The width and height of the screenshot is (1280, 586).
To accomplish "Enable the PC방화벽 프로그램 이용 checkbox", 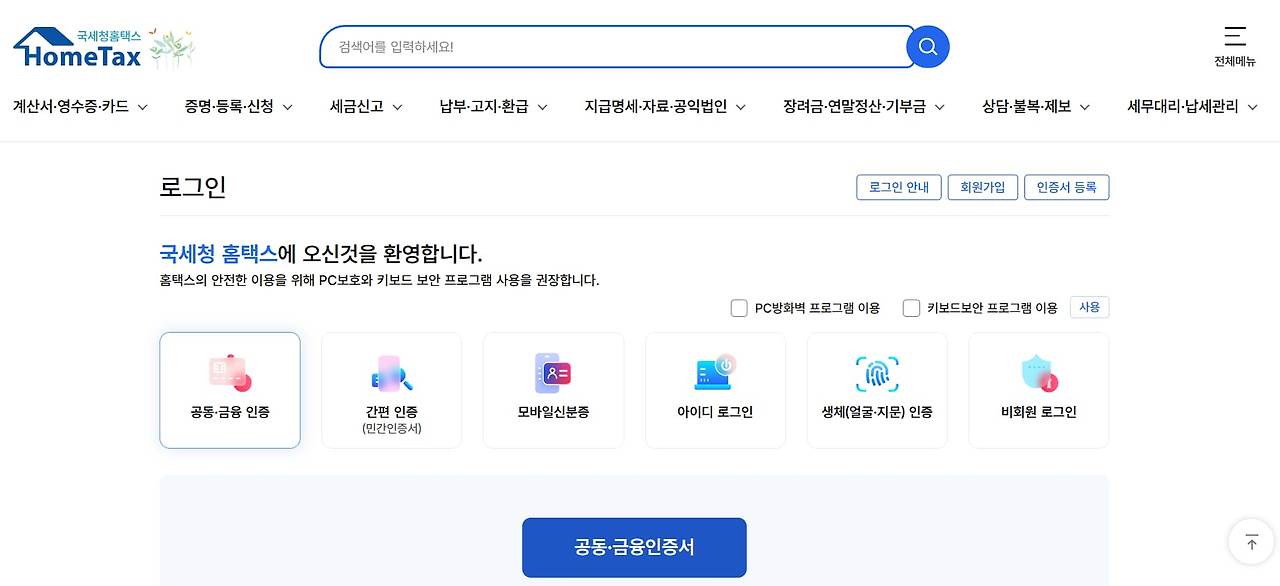I will pyautogui.click(x=739, y=308).
